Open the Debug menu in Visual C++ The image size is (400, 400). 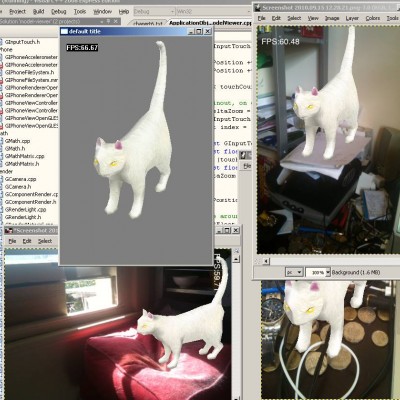(59, 12)
